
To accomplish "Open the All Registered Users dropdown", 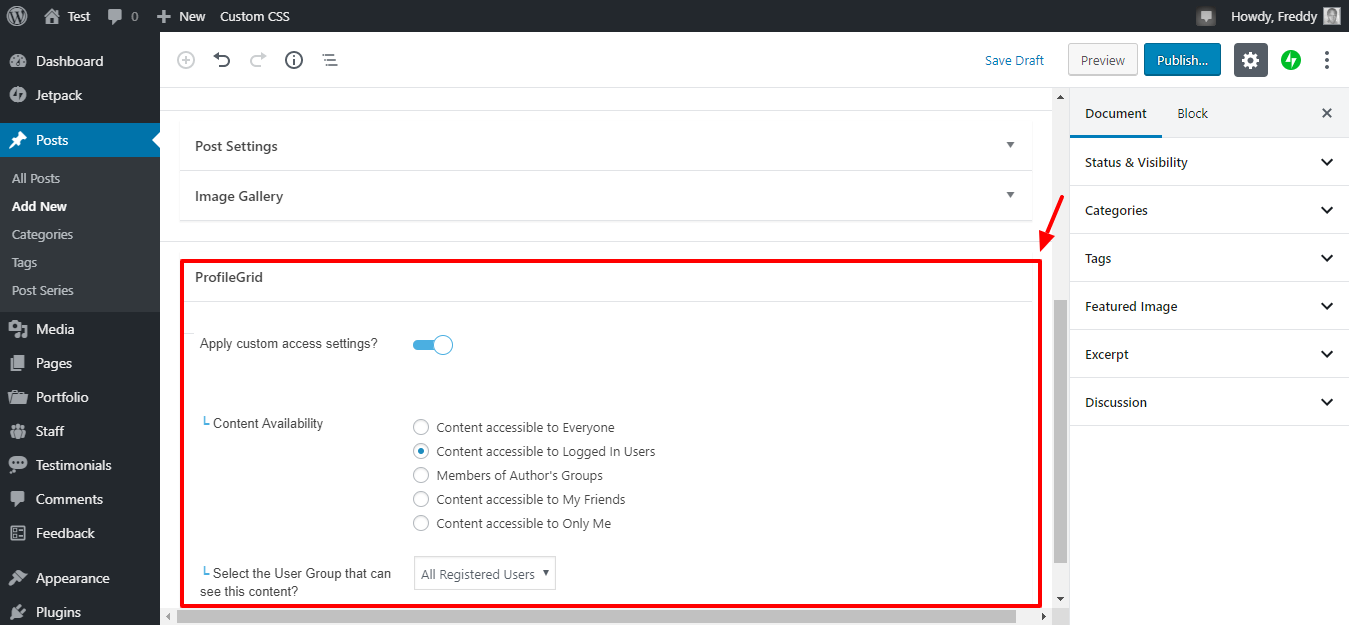I will (485, 574).
